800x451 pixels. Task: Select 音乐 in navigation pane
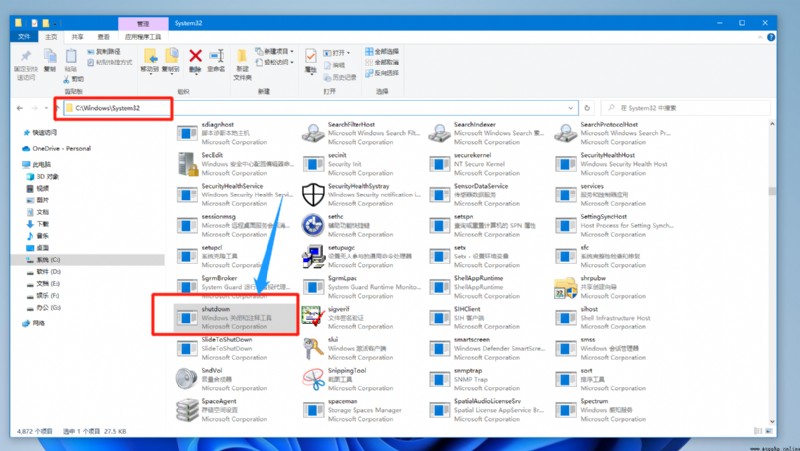42,236
